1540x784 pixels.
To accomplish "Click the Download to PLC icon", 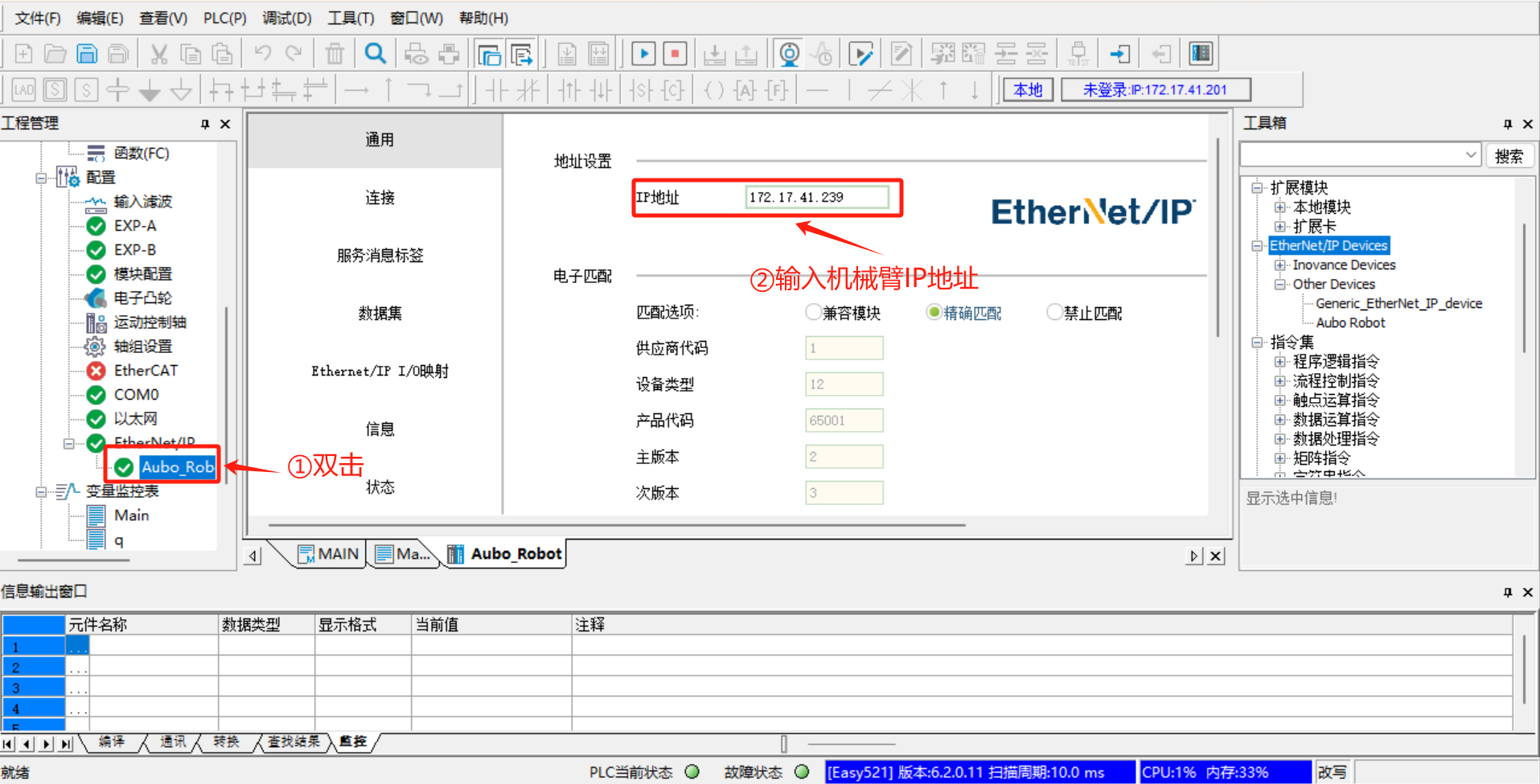I will click(x=713, y=54).
